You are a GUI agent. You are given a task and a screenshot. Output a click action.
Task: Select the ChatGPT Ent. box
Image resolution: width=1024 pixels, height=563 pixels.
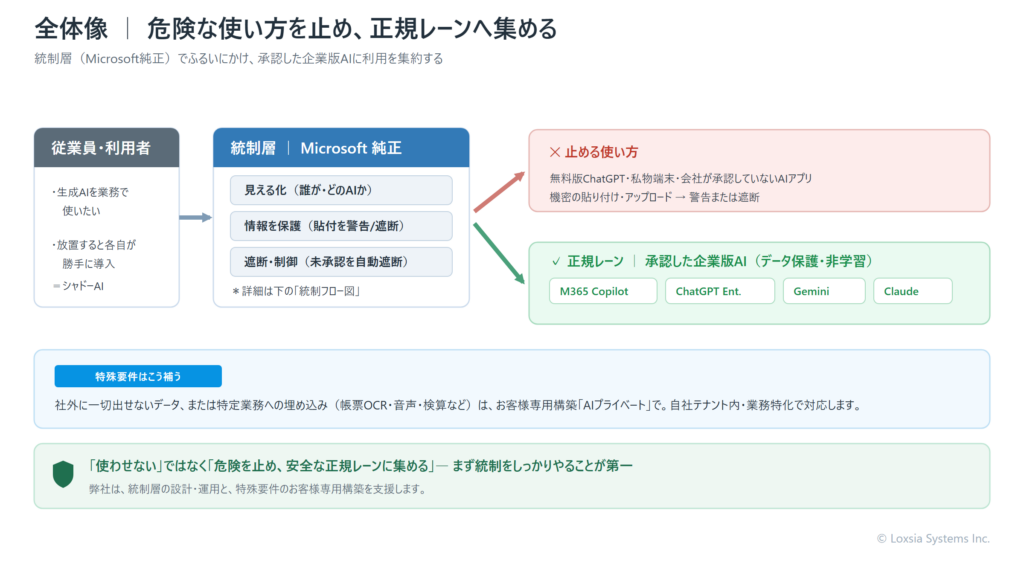pos(720,291)
